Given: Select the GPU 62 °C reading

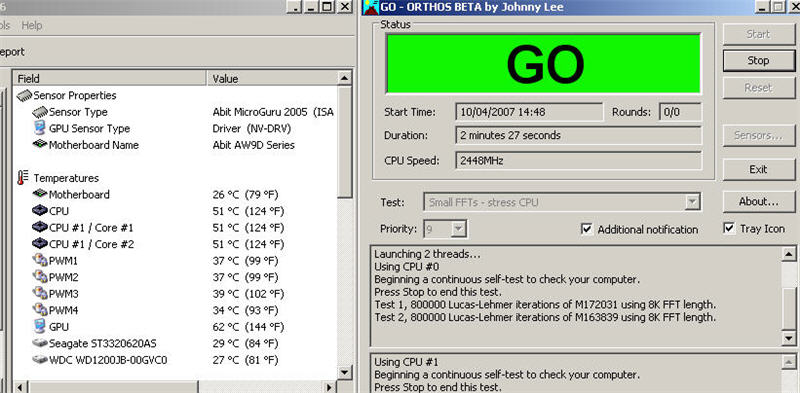Looking at the screenshot, I should tap(248, 327).
